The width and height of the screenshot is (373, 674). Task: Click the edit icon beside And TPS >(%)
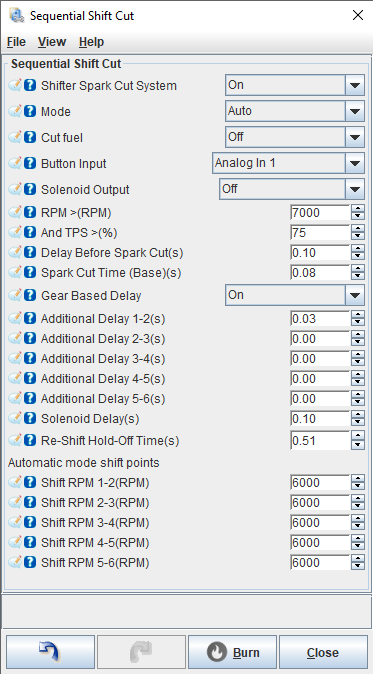pyautogui.click(x=15, y=233)
